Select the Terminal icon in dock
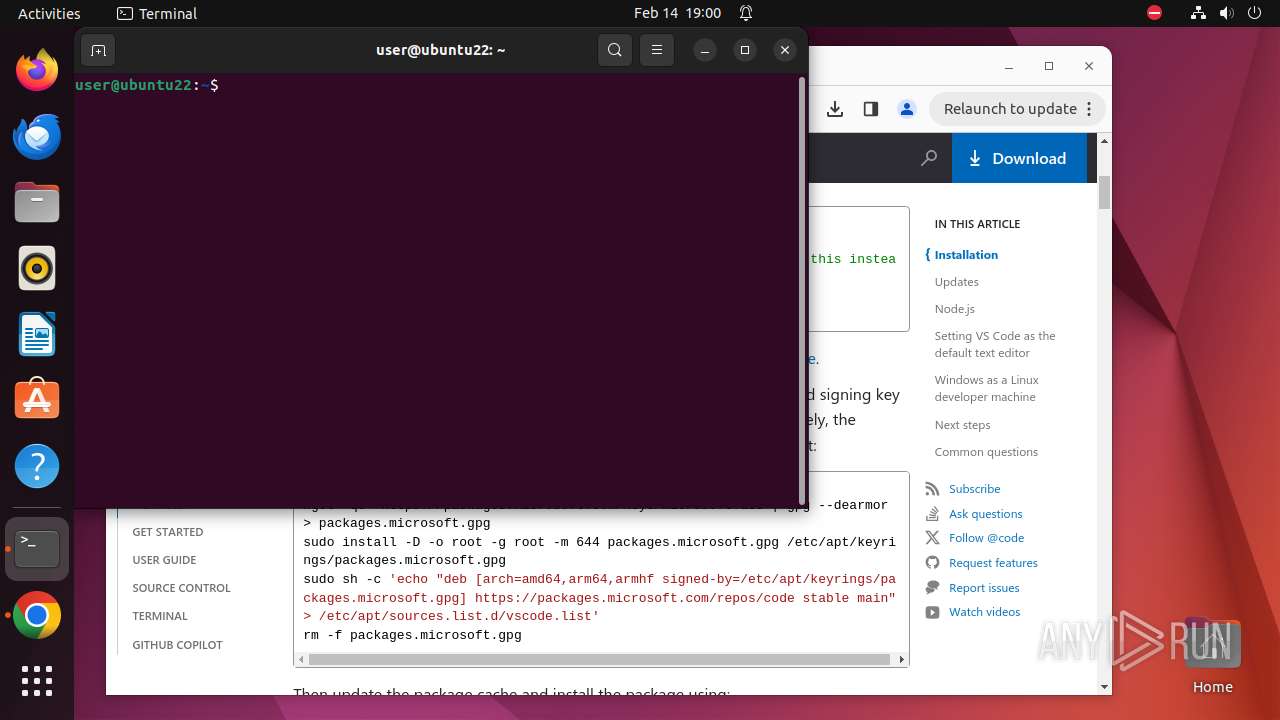The image size is (1280, 720). click(x=37, y=549)
